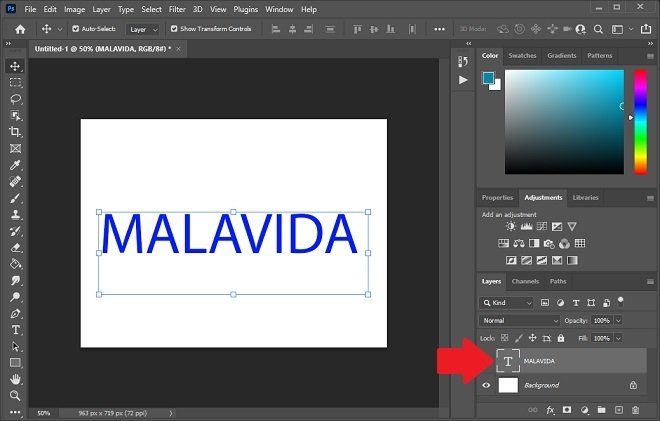Add a Brightness/Contrast adjustment
Screen dimensions: 660x421
click(x=511, y=226)
